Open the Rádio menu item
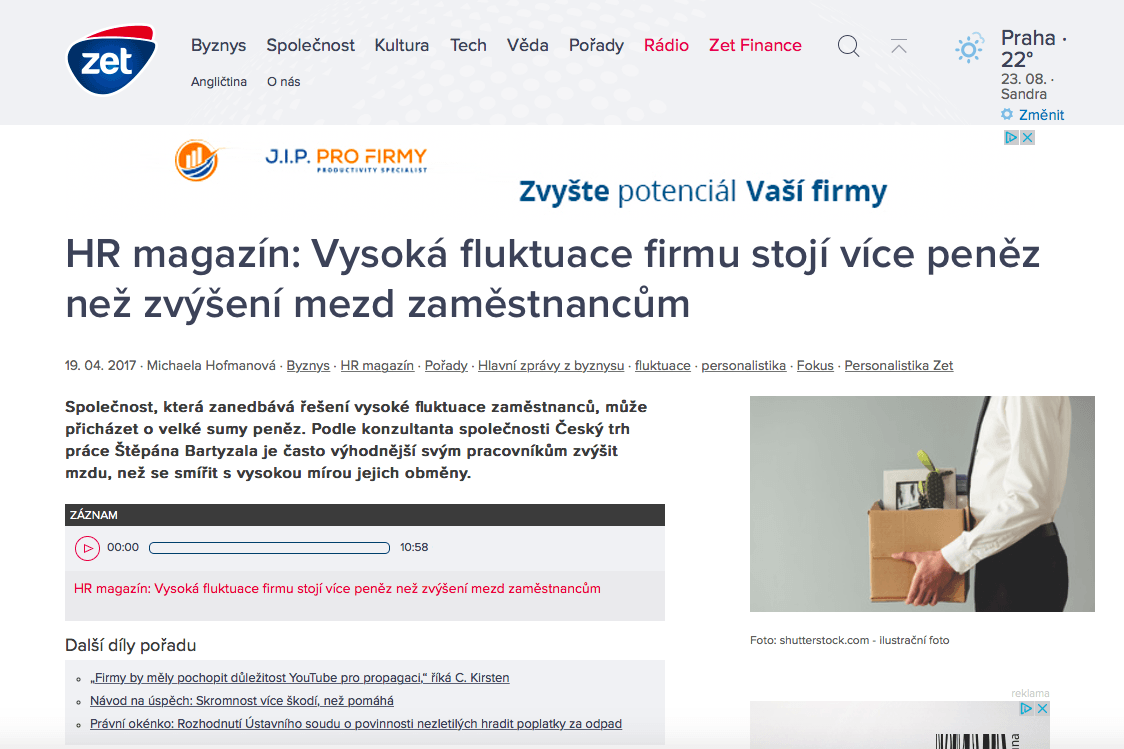Image resolution: width=1124 pixels, height=749 pixels. 666,45
